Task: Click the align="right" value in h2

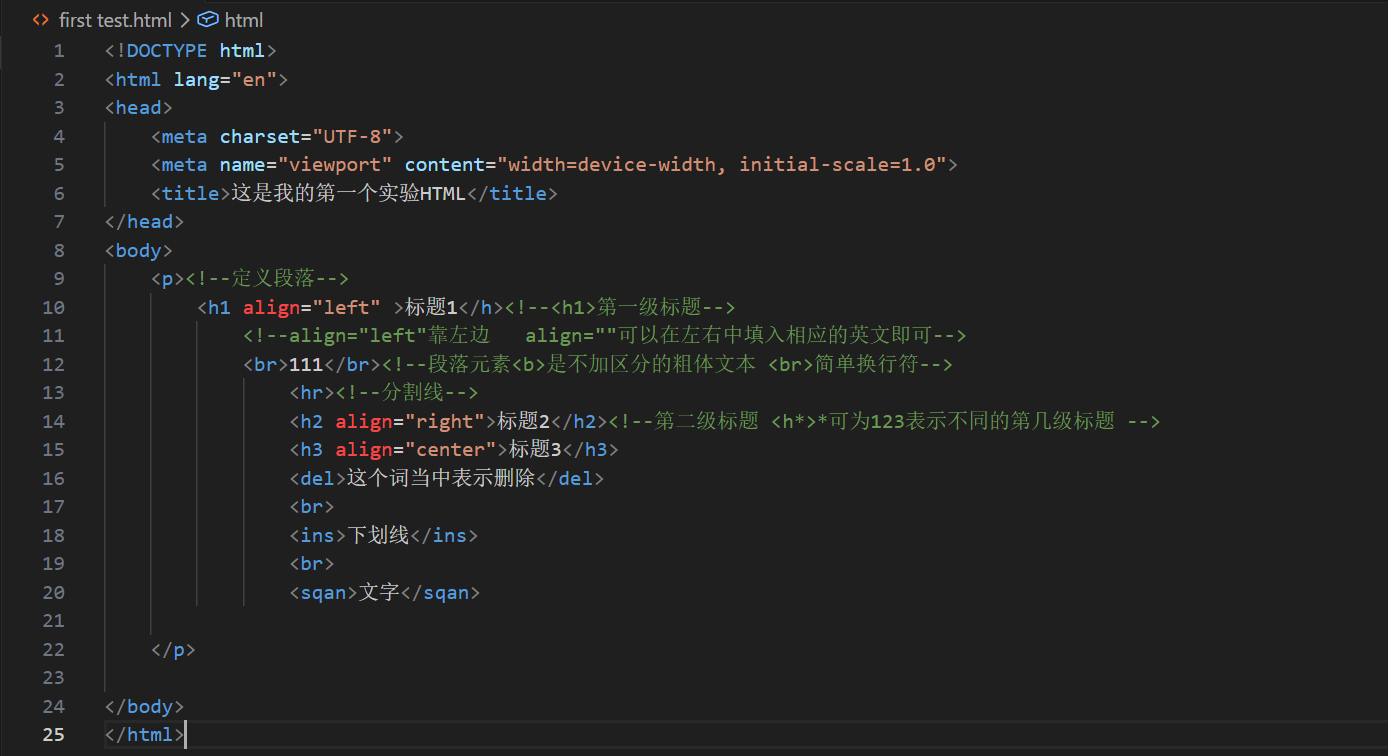Action: coord(445,422)
